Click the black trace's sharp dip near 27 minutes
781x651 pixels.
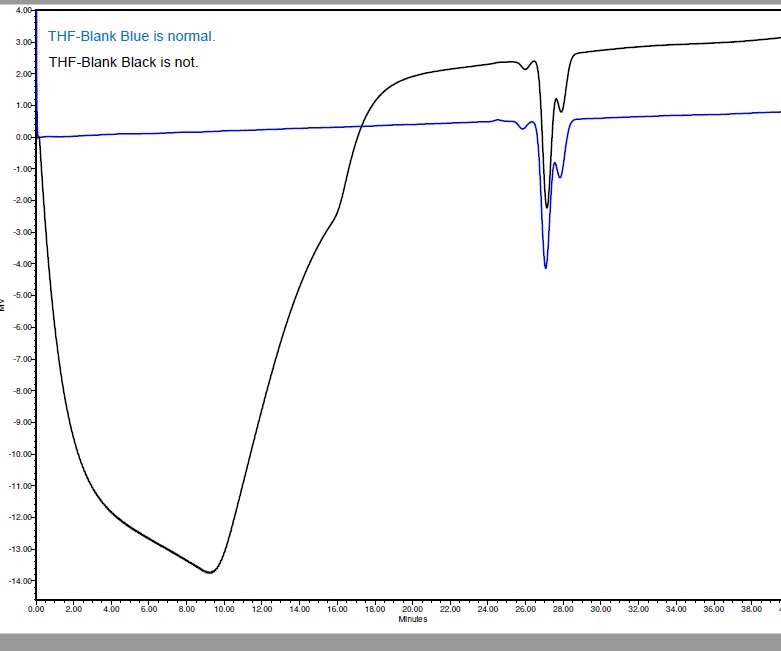(546, 207)
